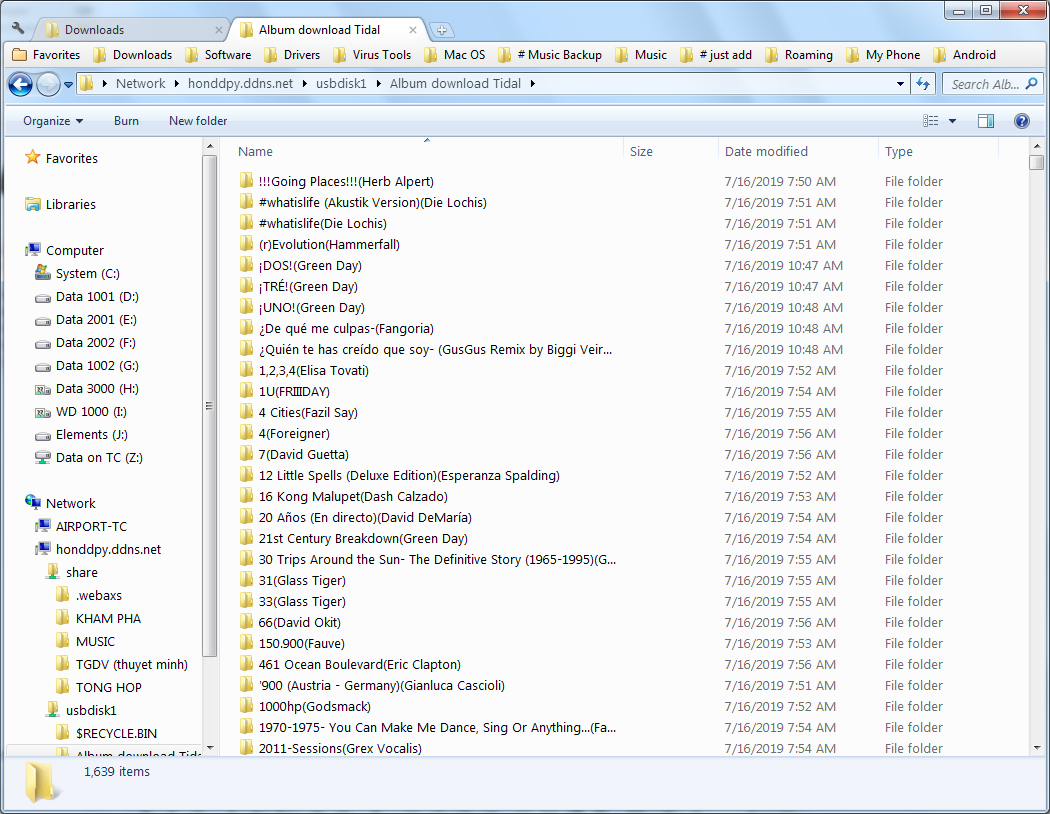Click the New folder button
Screen dimensions: 1050x814
[x=198, y=121]
